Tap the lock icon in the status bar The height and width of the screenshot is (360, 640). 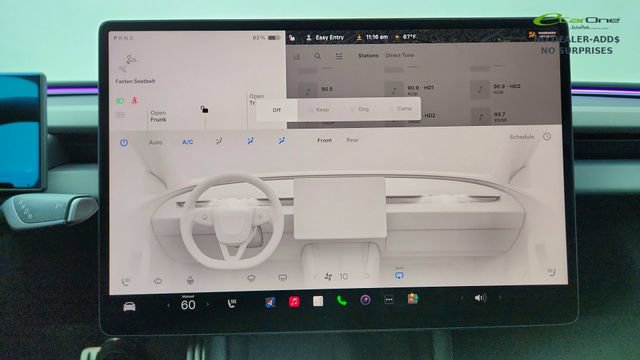point(292,38)
